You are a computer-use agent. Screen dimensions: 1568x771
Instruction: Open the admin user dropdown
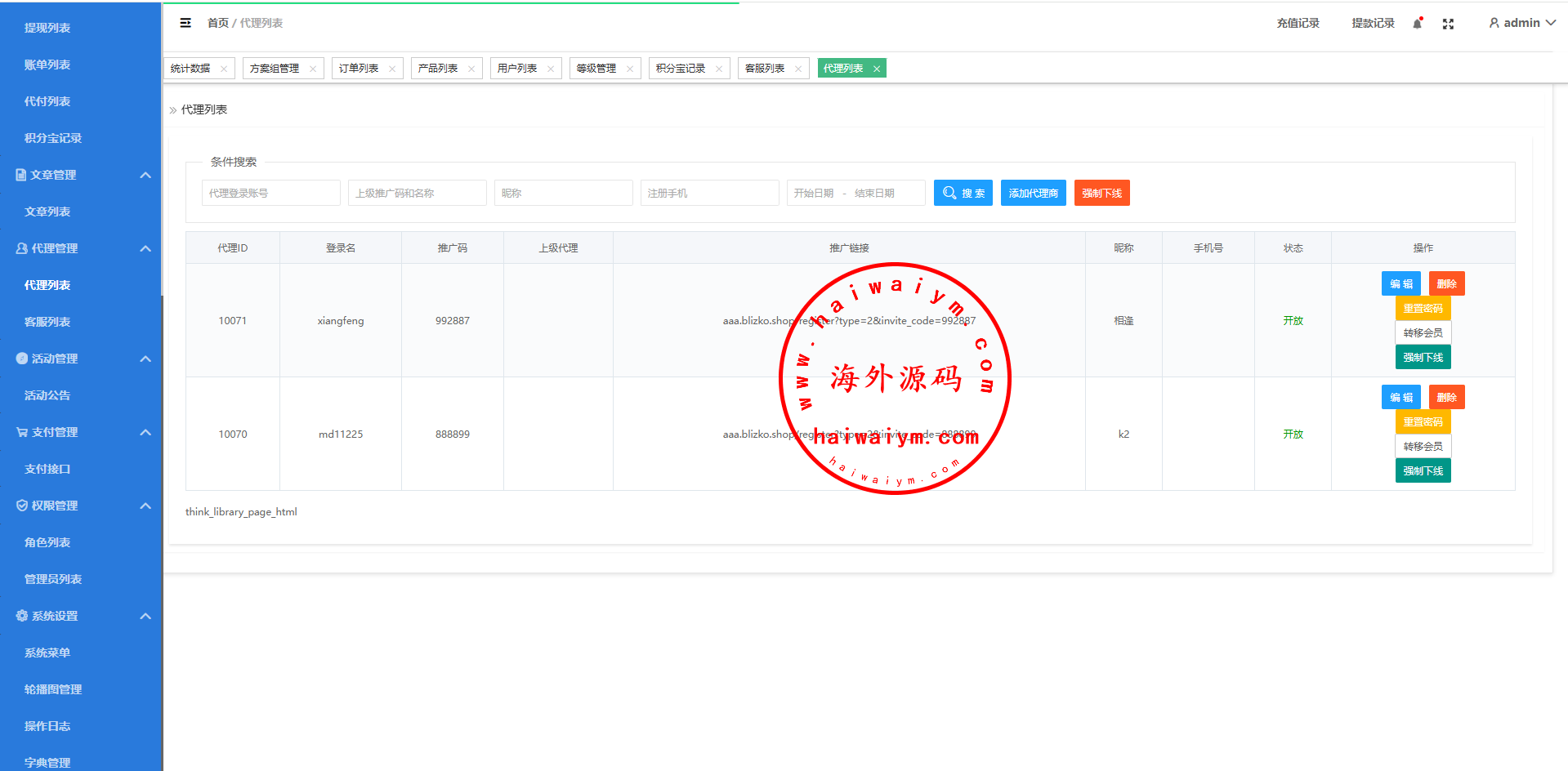1521,23
